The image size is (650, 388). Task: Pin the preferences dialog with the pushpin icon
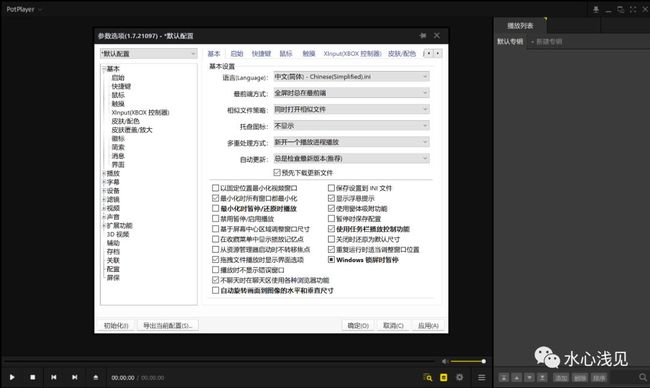423,36
